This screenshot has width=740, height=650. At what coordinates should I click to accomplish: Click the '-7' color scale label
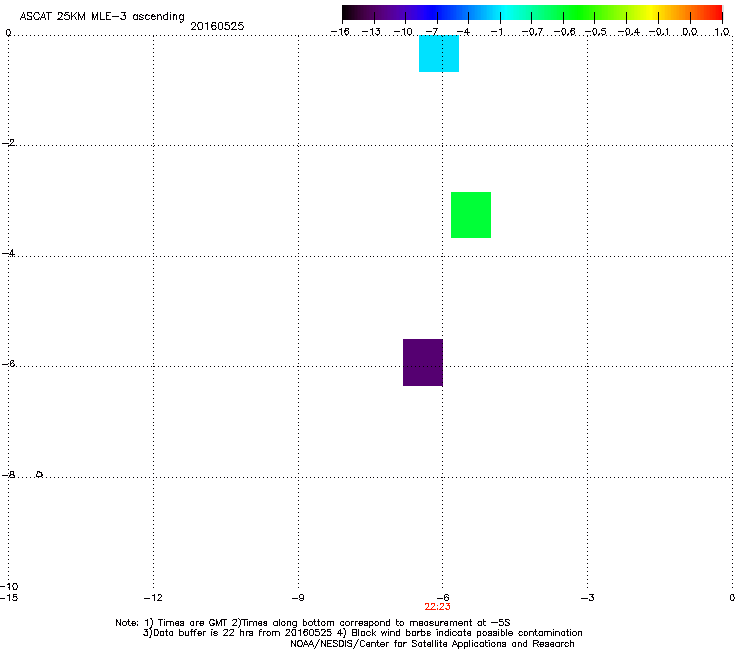pyautogui.click(x=432, y=32)
